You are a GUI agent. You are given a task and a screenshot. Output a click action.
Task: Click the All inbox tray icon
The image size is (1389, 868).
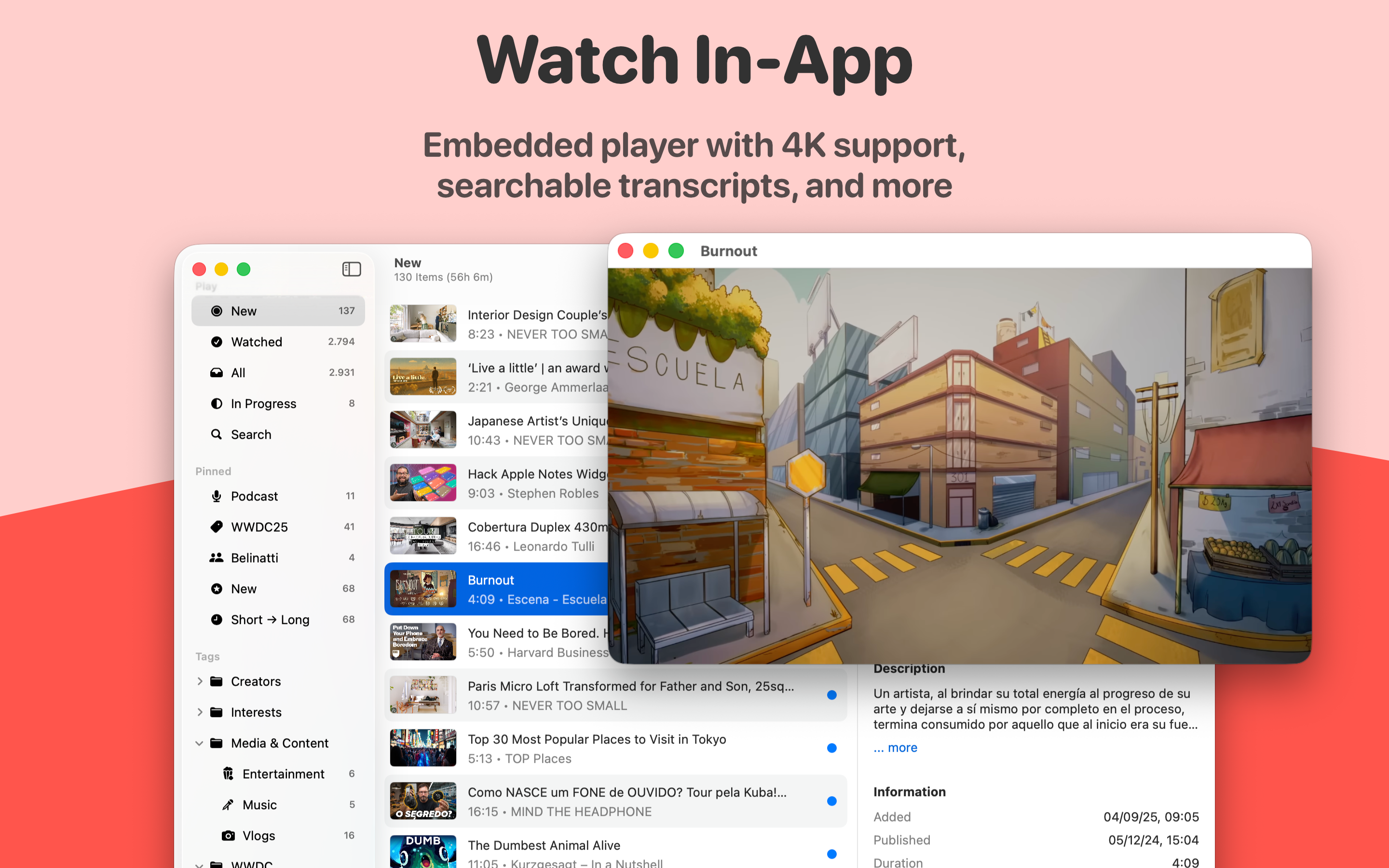coord(217,373)
